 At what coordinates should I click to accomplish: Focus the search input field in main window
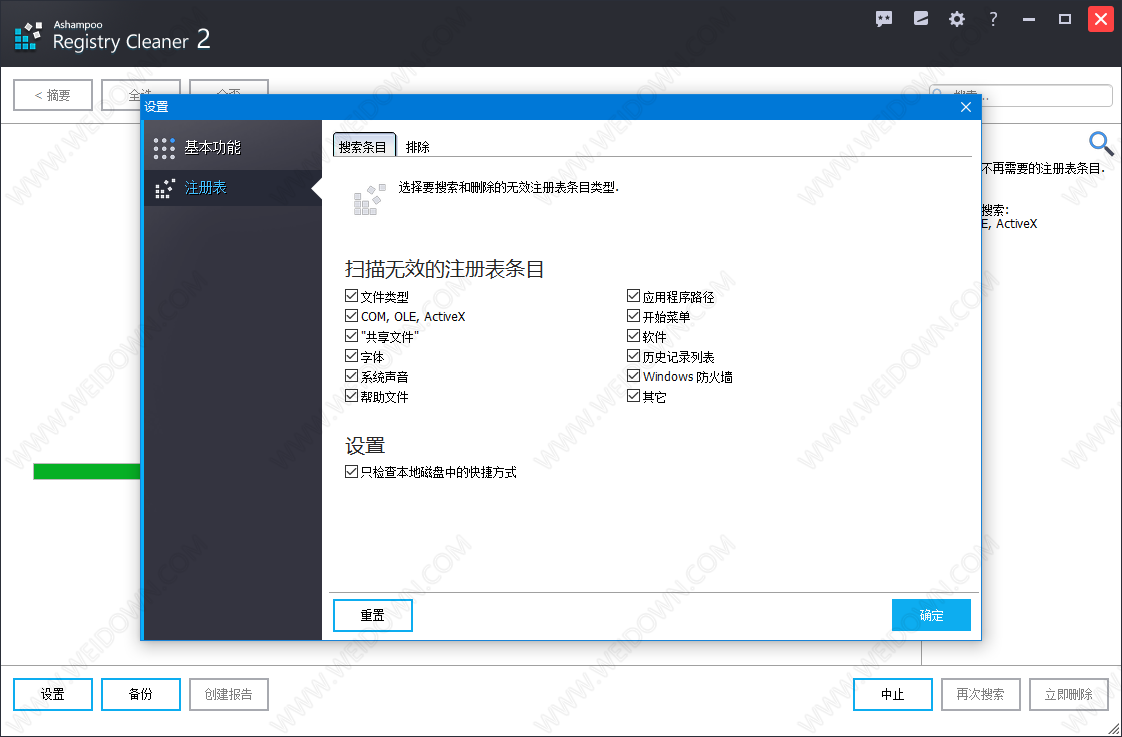pyautogui.click(x=1021, y=95)
